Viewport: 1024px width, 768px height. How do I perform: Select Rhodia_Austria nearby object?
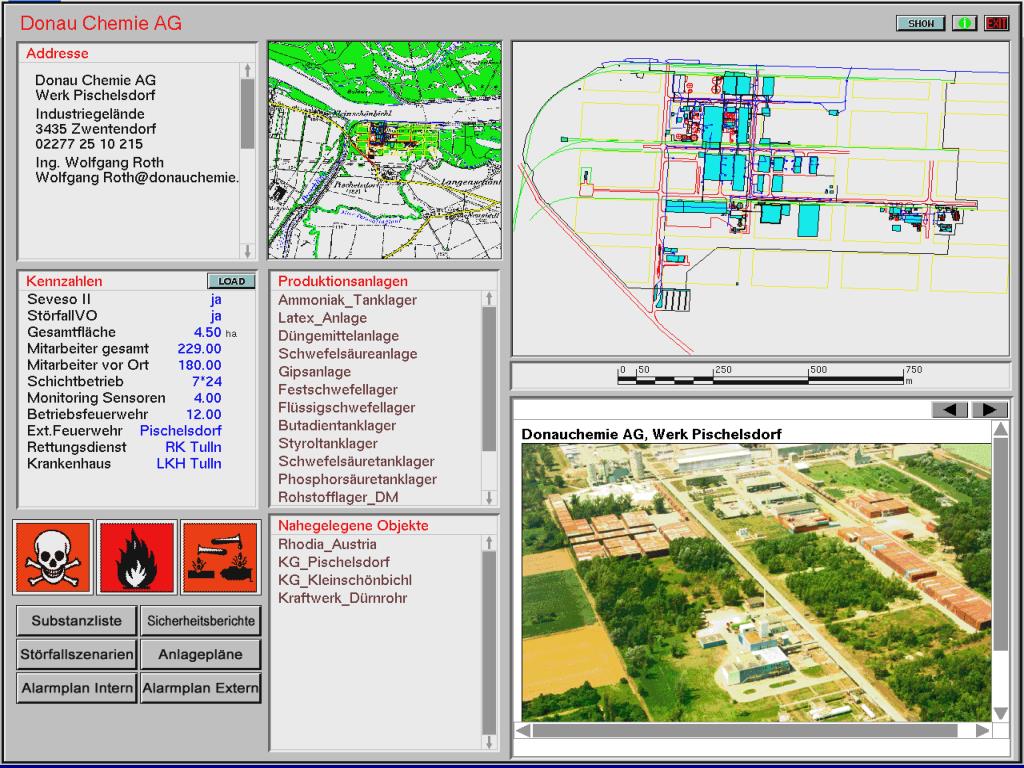[x=327, y=544]
